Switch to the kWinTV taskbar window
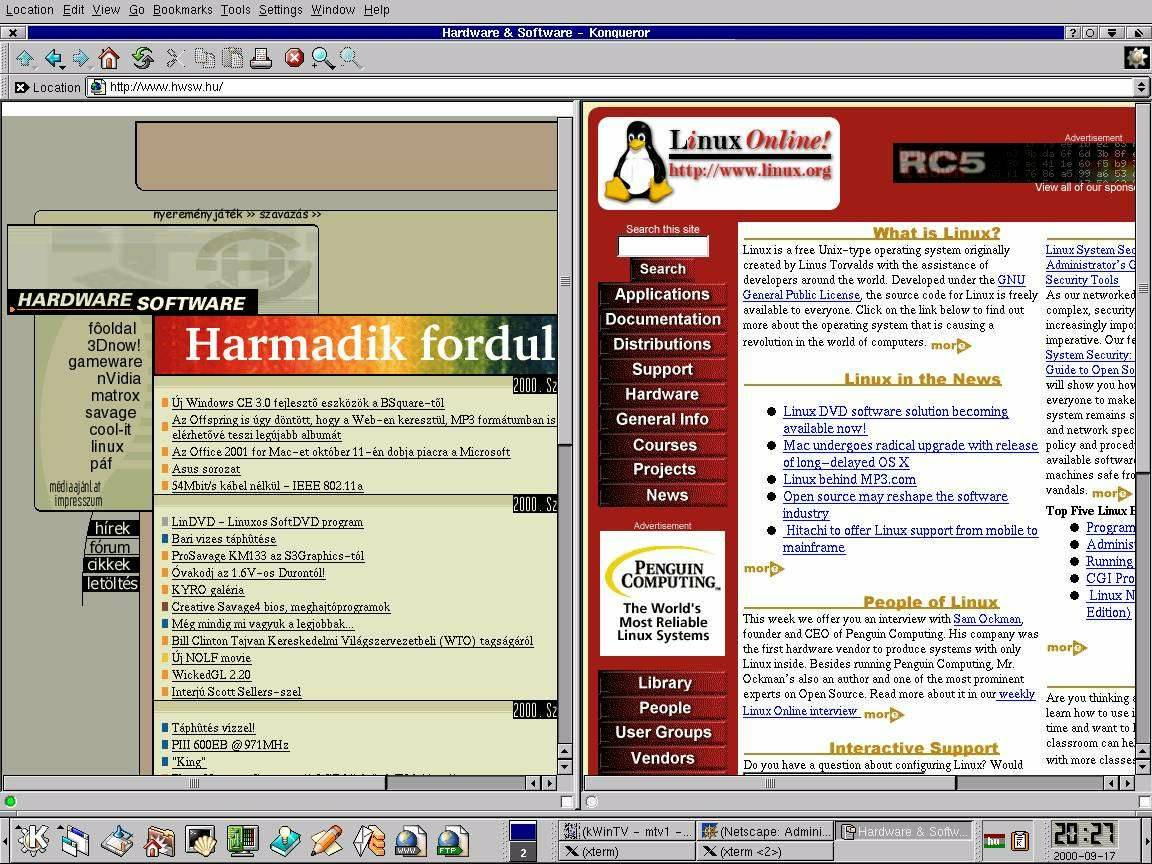This screenshot has height=864, width=1152. (x=627, y=832)
